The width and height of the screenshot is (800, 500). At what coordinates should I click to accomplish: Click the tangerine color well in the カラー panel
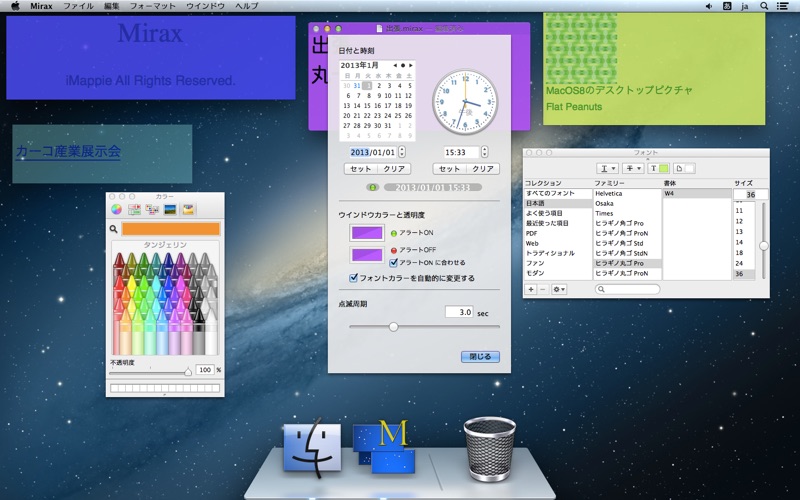point(171,229)
